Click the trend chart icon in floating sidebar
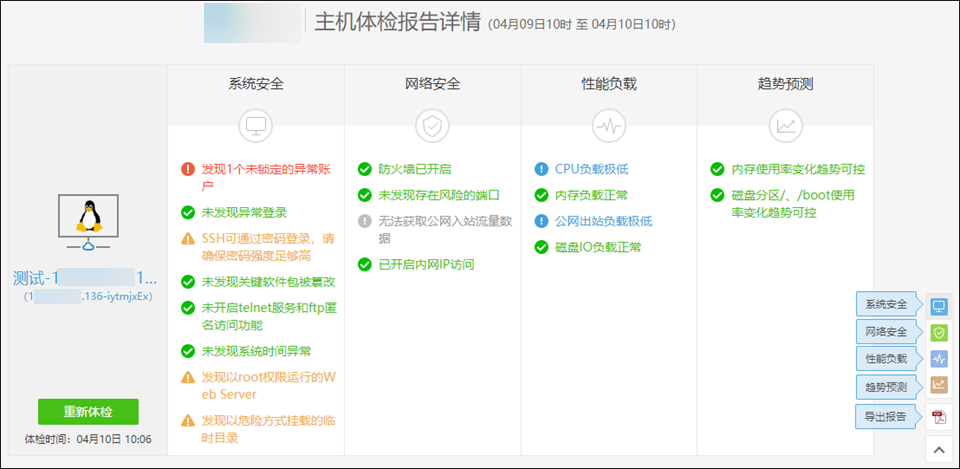The width and height of the screenshot is (960, 469). 938,385
